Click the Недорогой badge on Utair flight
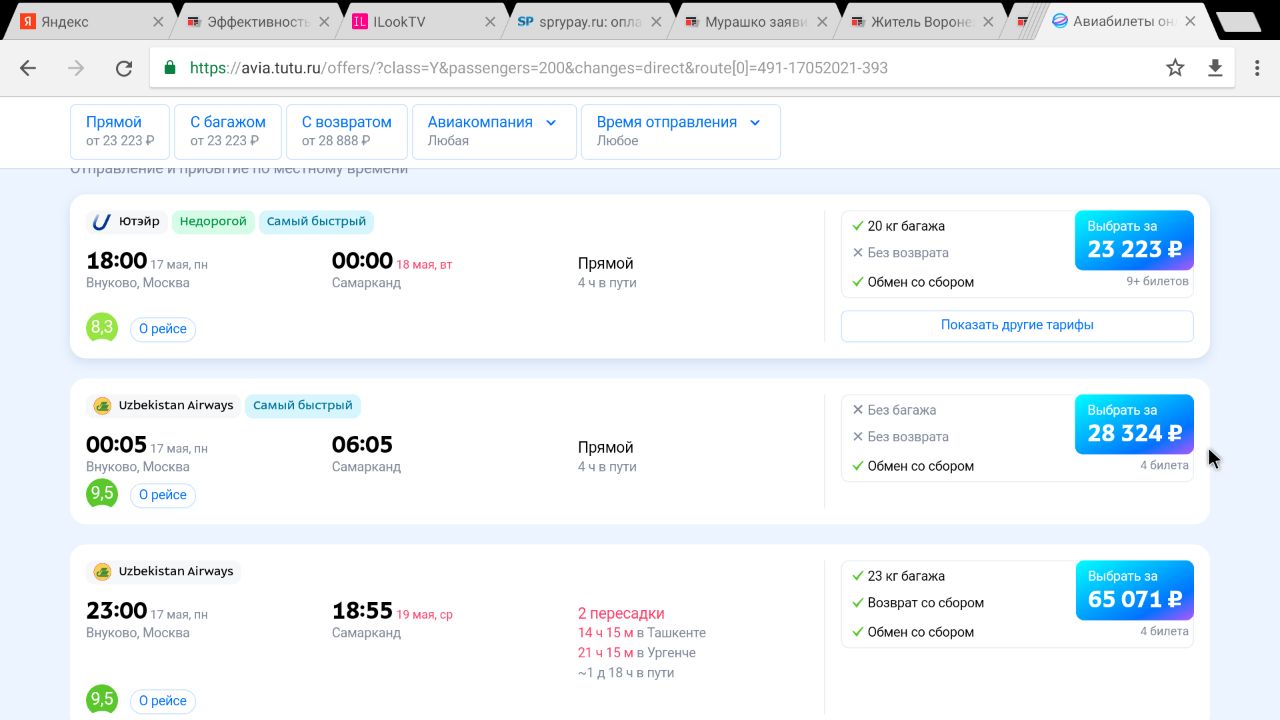1280x720 pixels. (x=213, y=222)
